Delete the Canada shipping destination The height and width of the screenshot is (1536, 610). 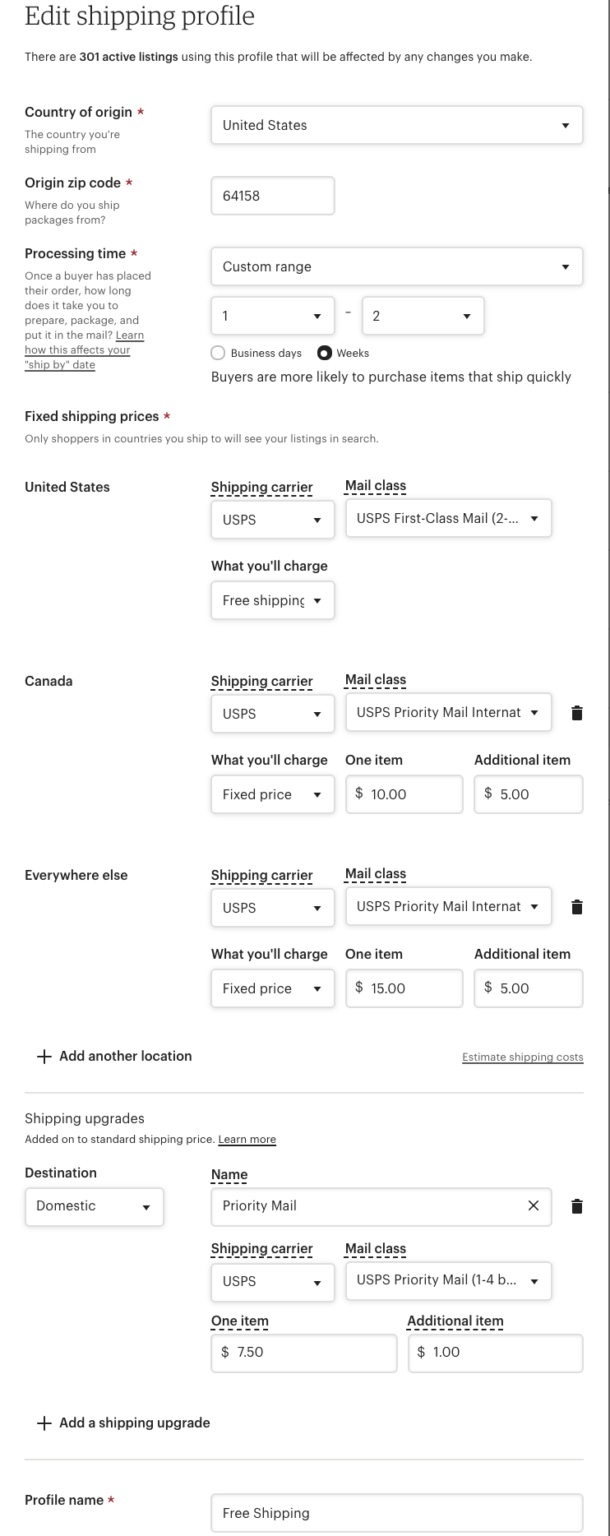coord(577,713)
